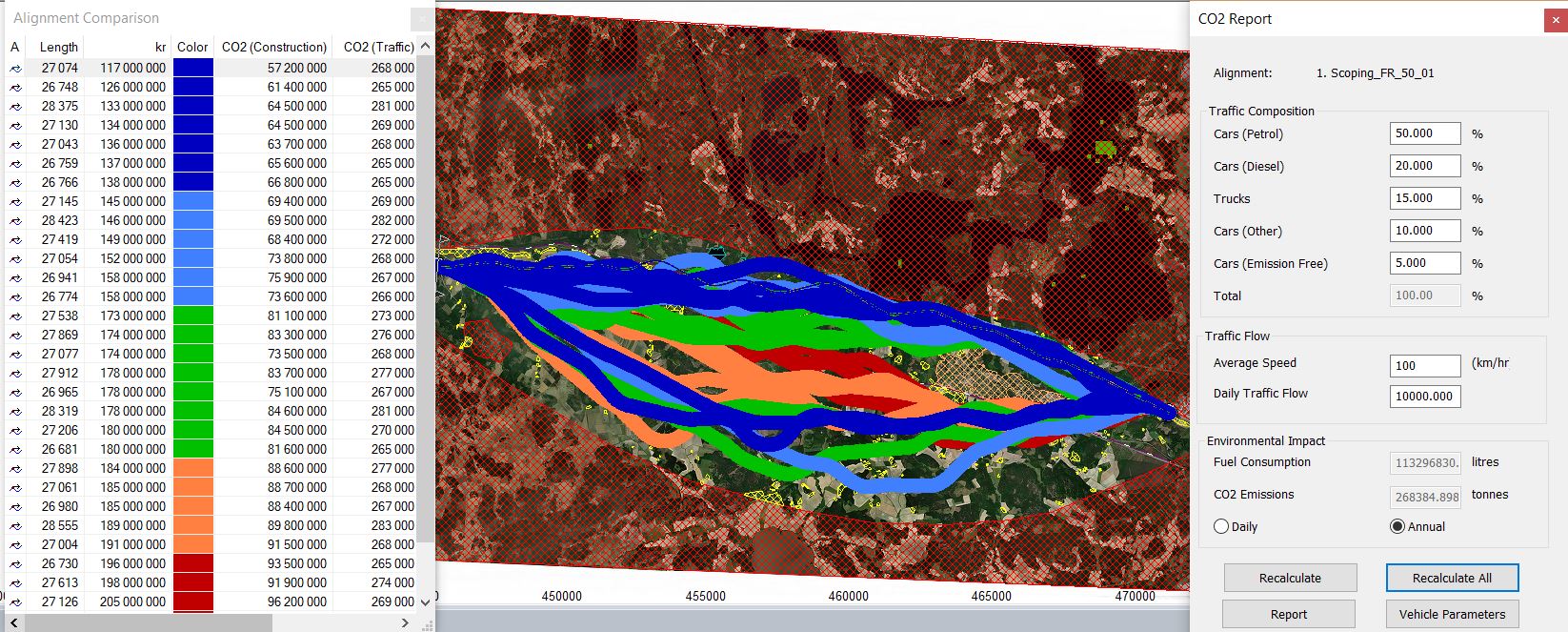Select alignment icon in the 27 912 length row
The image size is (1568, 632).
click(x=15, y=374)
